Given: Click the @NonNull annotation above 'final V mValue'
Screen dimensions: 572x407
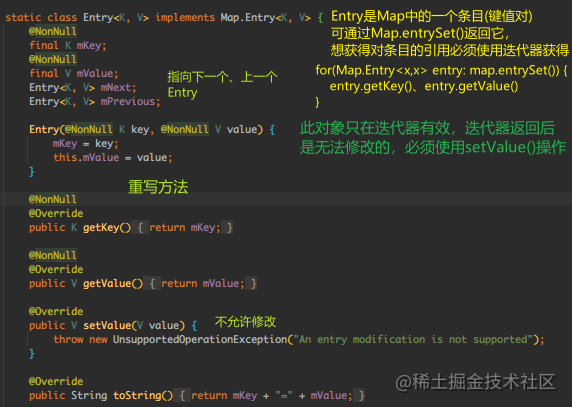Looking at the screenshot, I should pyautogui.click(x=53, y=59).
